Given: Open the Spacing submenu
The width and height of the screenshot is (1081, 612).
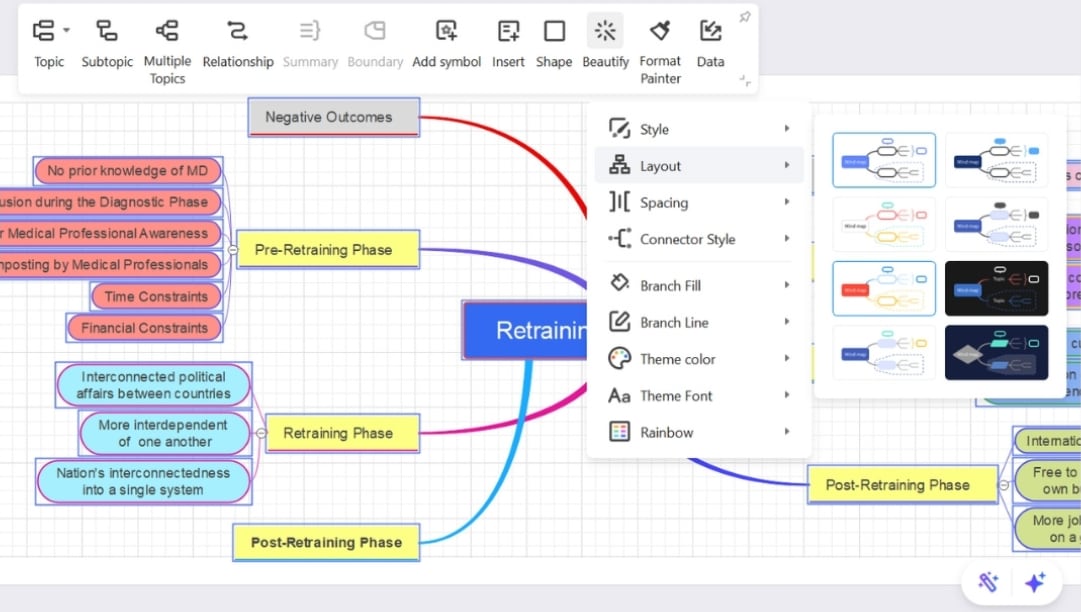Looking at the screenshot, I should [x=699, y=202].
